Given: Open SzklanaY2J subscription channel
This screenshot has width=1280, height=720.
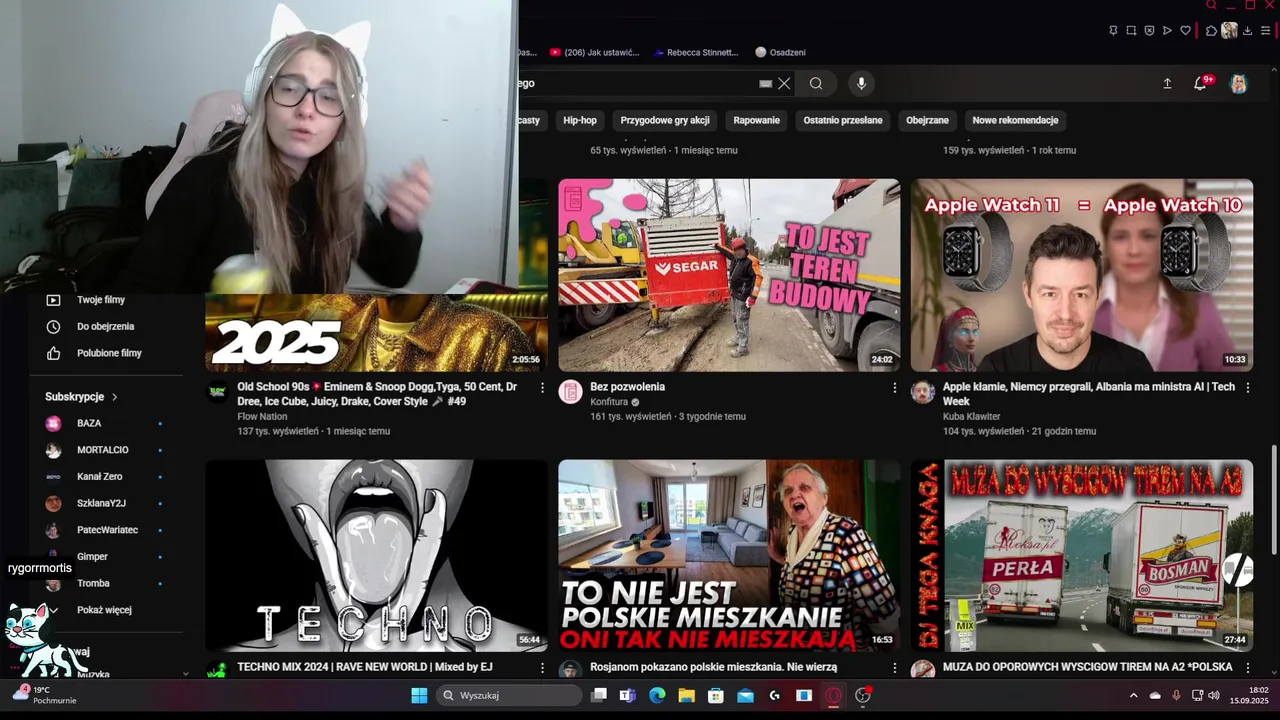Looking at the screenshot, I should (x=104, y=503).
